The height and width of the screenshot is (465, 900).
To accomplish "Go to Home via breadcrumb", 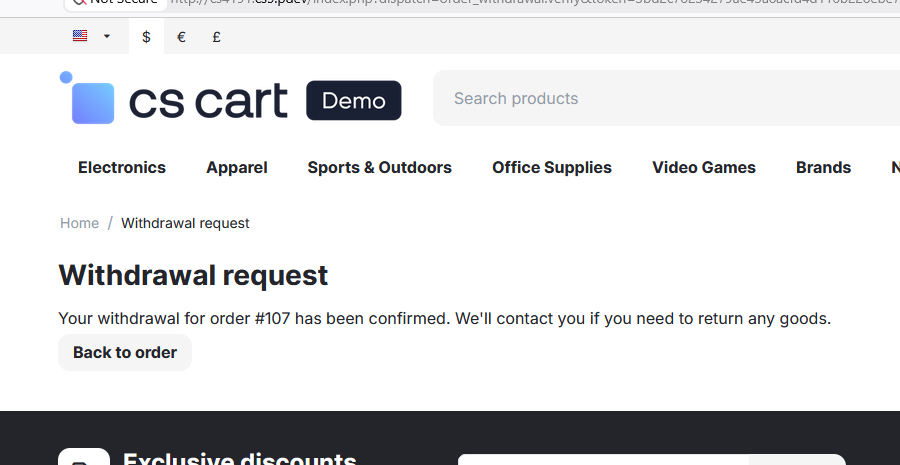I will [x=79, y=223].
